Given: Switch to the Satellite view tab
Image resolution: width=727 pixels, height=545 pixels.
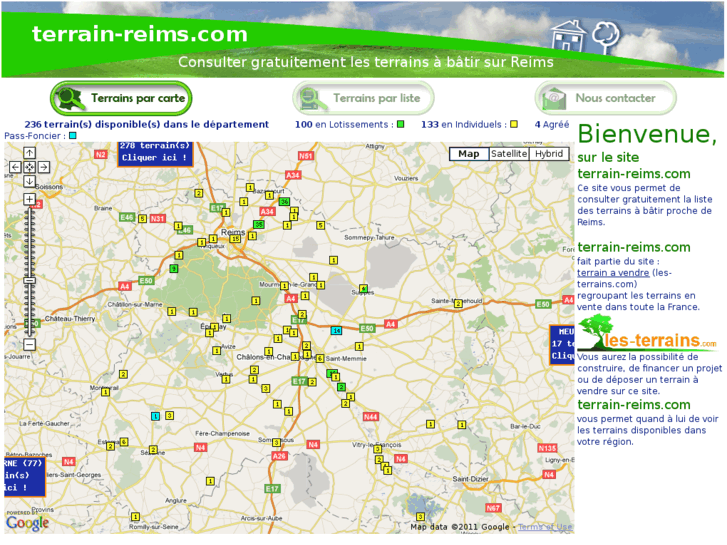Looking at the screenshot, I should 509,154.
